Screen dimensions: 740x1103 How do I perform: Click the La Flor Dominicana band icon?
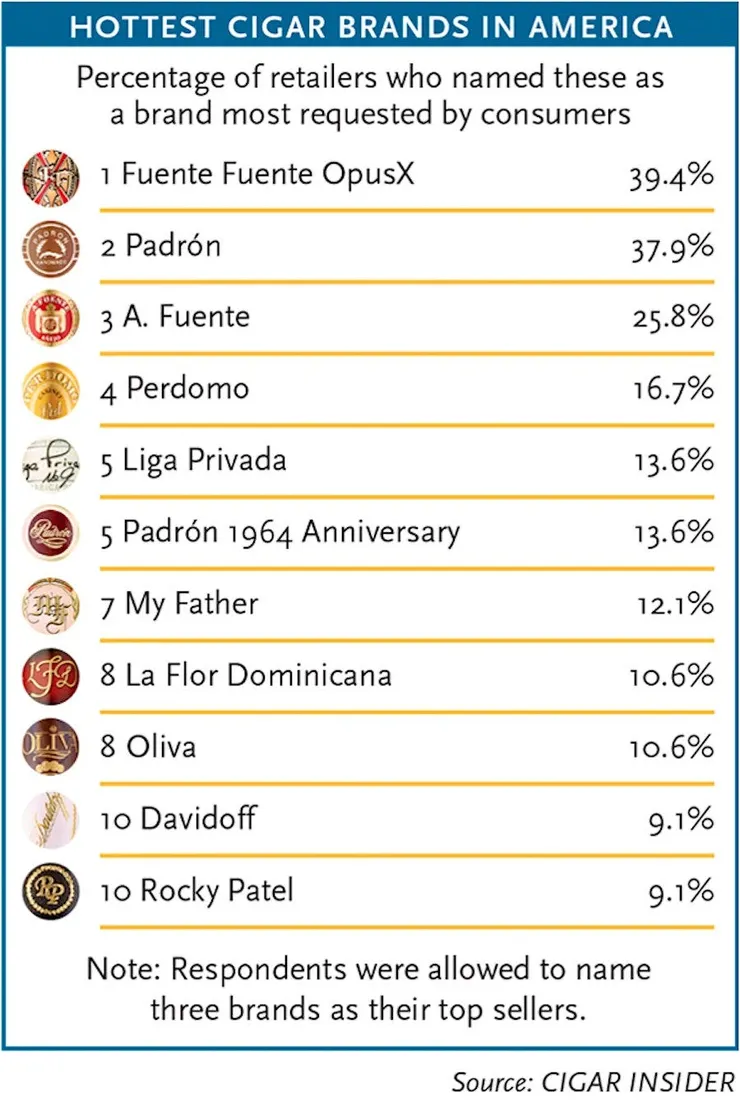[51, 676]
